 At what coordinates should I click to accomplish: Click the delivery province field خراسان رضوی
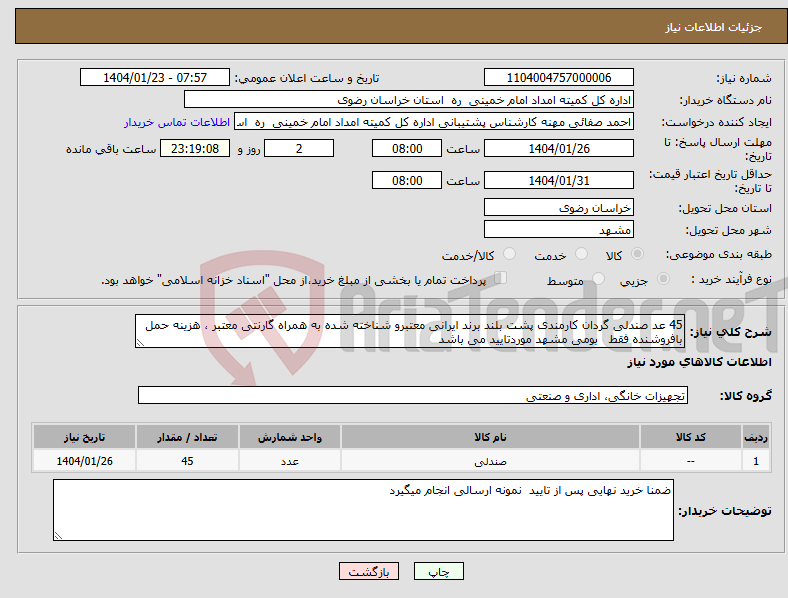(558, 208)
